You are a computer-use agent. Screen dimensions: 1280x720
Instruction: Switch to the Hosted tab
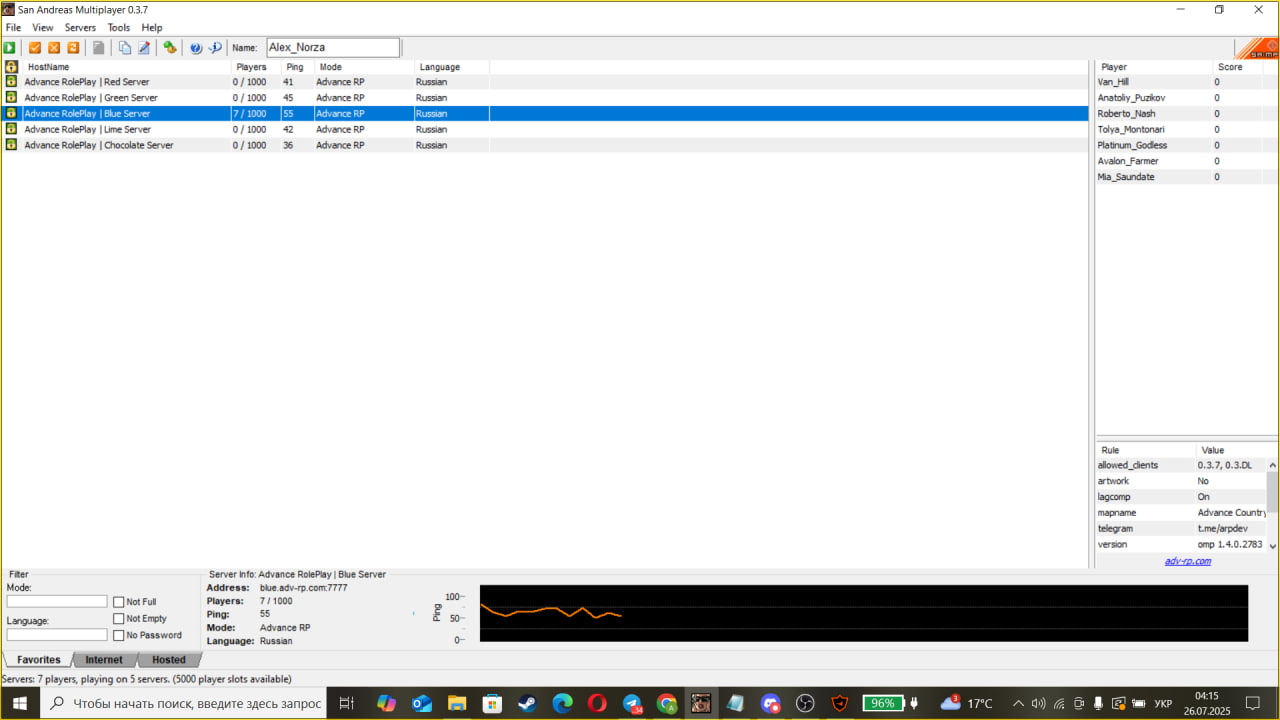[x=168, y=660]
